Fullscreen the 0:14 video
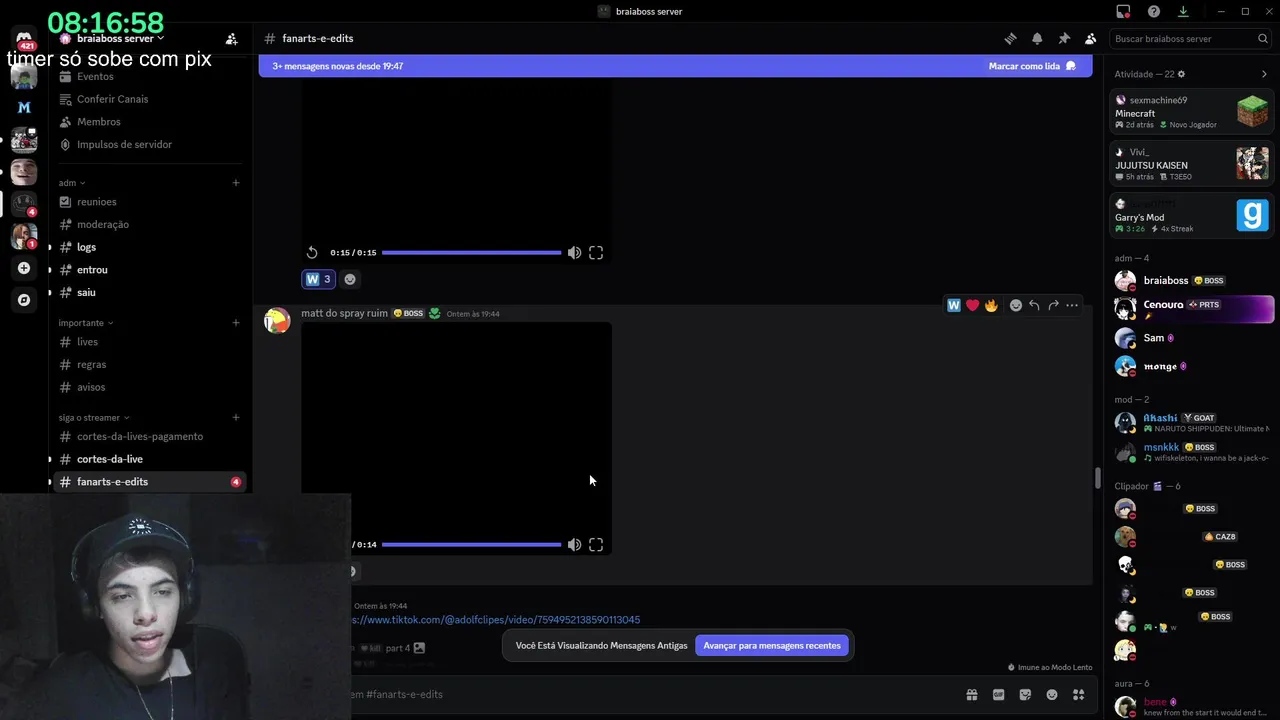 point(596,545)
